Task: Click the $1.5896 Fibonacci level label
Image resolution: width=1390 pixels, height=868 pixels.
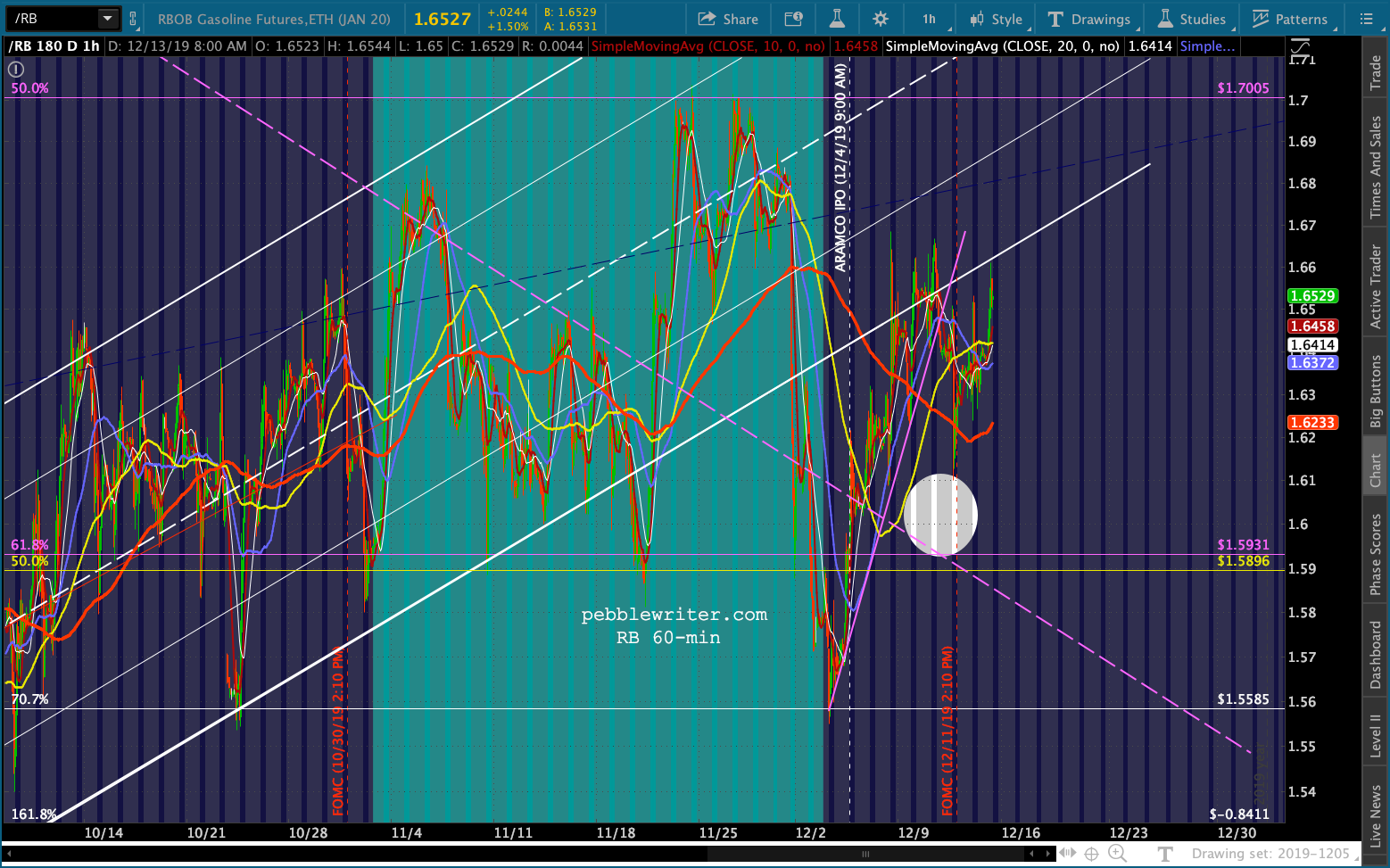Action: click(1243, 560)
